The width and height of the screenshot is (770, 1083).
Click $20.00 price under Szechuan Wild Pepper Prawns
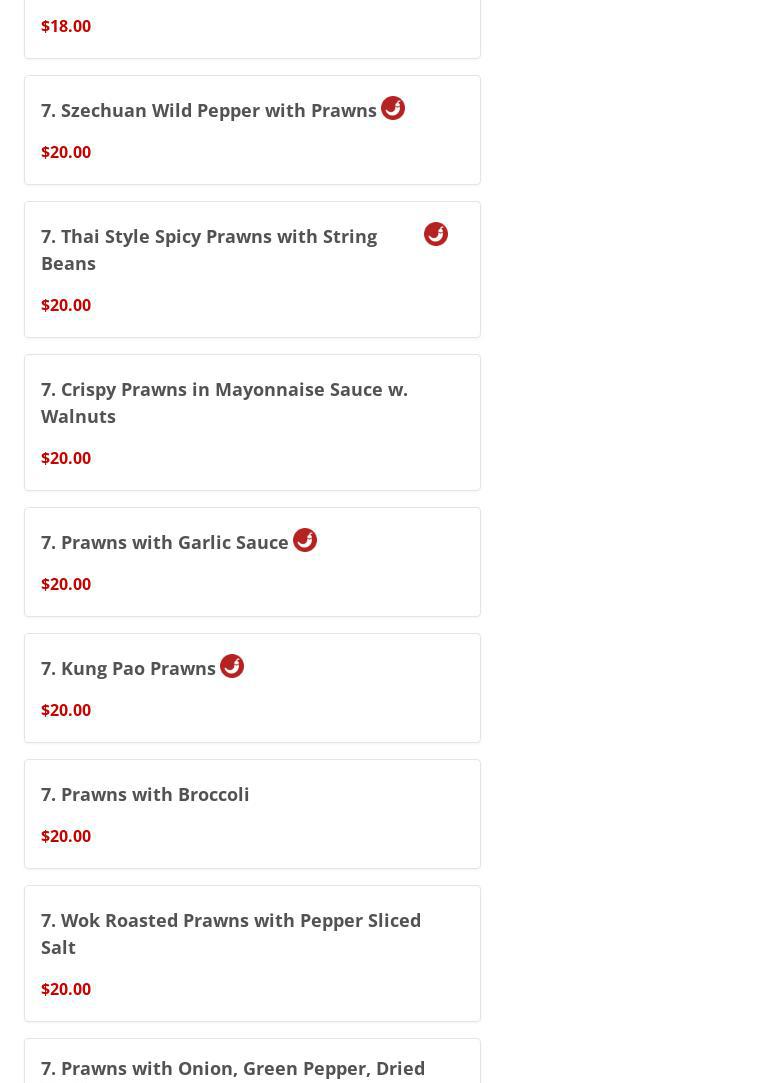[66, 152]
